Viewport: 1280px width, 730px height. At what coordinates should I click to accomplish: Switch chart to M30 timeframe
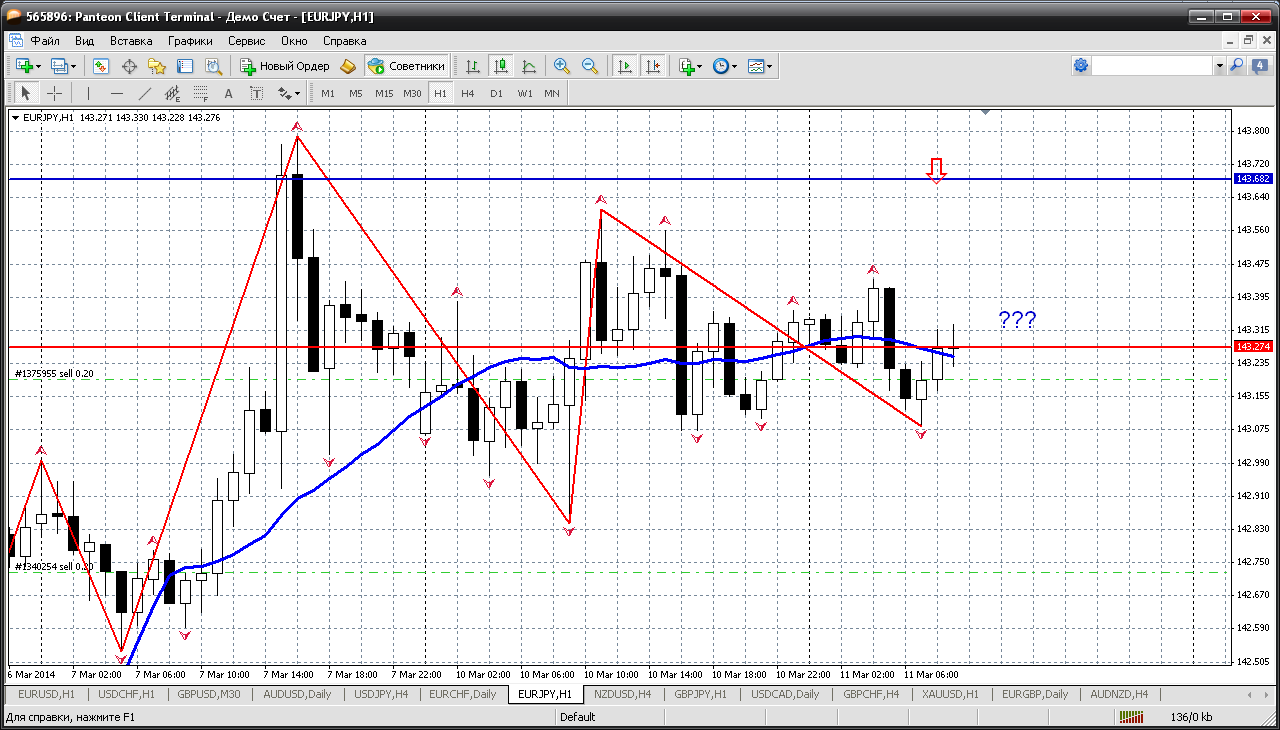point(412,93)
